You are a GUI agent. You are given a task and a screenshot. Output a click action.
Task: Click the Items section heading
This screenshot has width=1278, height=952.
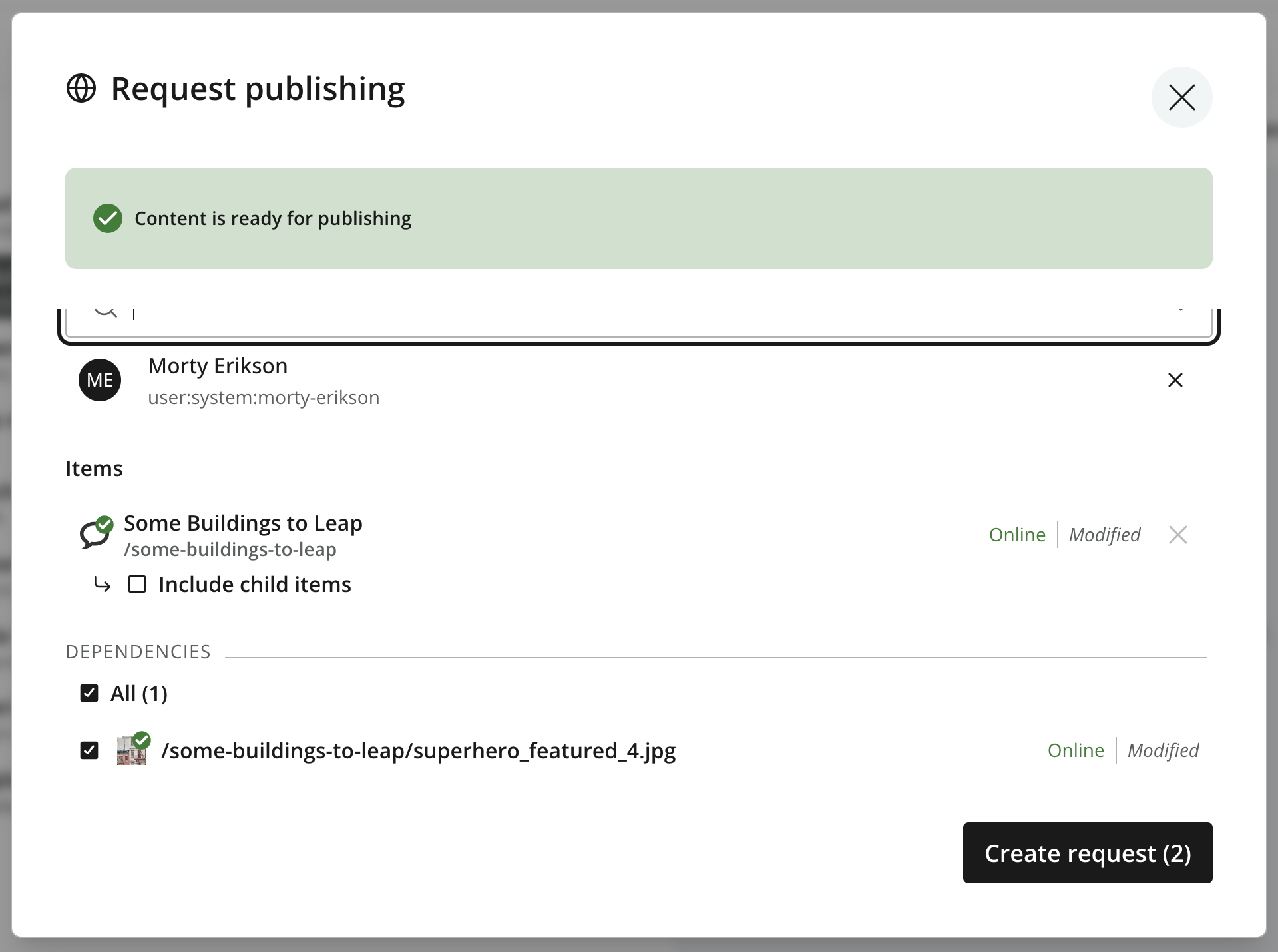tap(94, 469)
